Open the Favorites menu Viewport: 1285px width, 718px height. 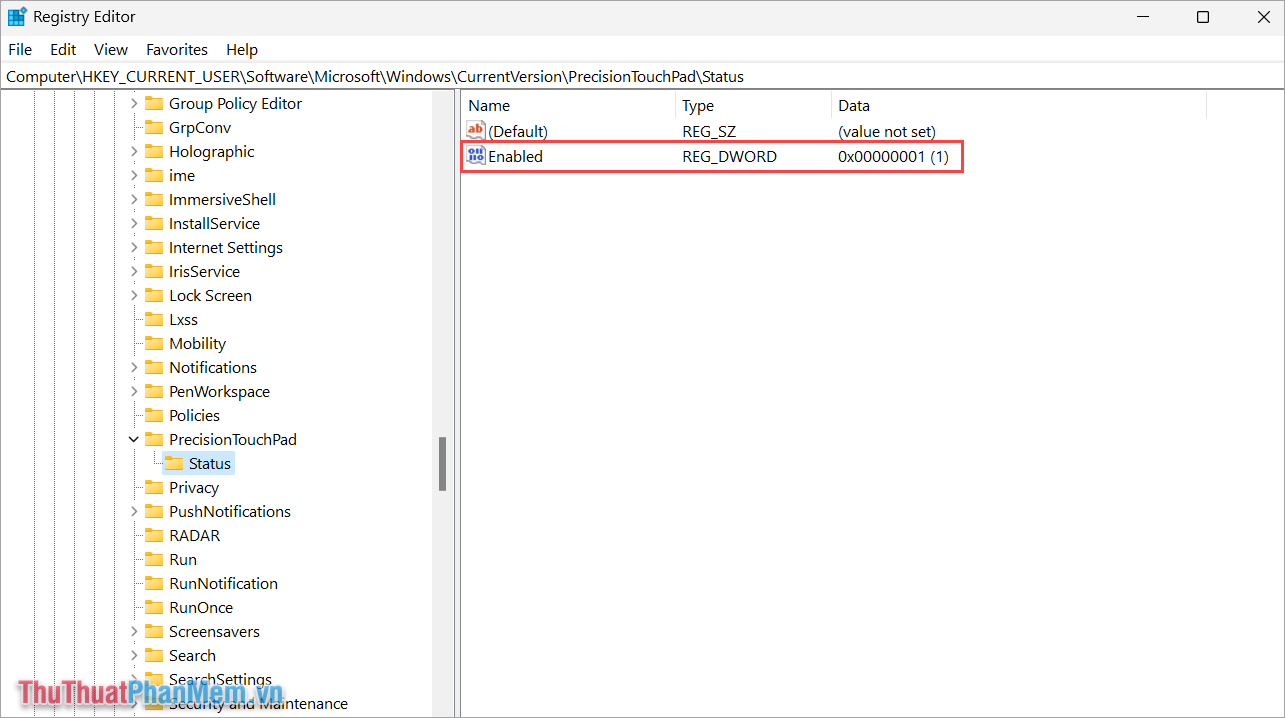177,49
